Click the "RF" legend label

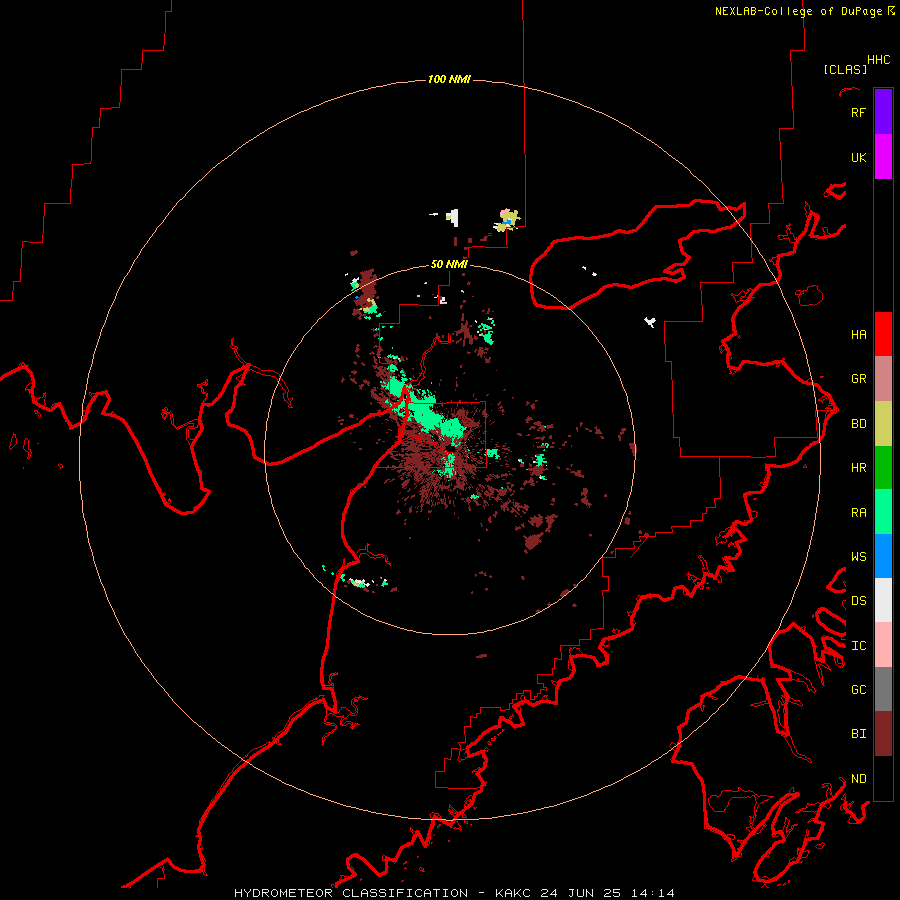coord(858,112)
